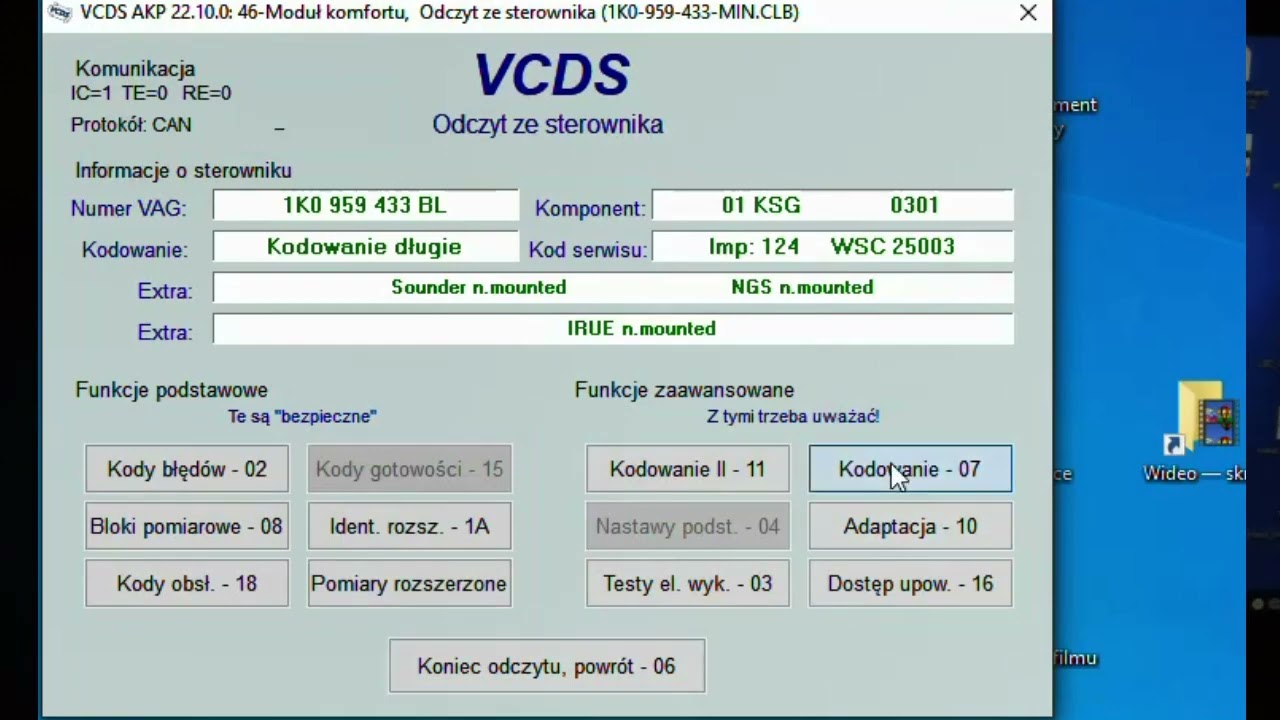Click the VCDS title bar app icon
1280x720 pixels.
[61, 13]
